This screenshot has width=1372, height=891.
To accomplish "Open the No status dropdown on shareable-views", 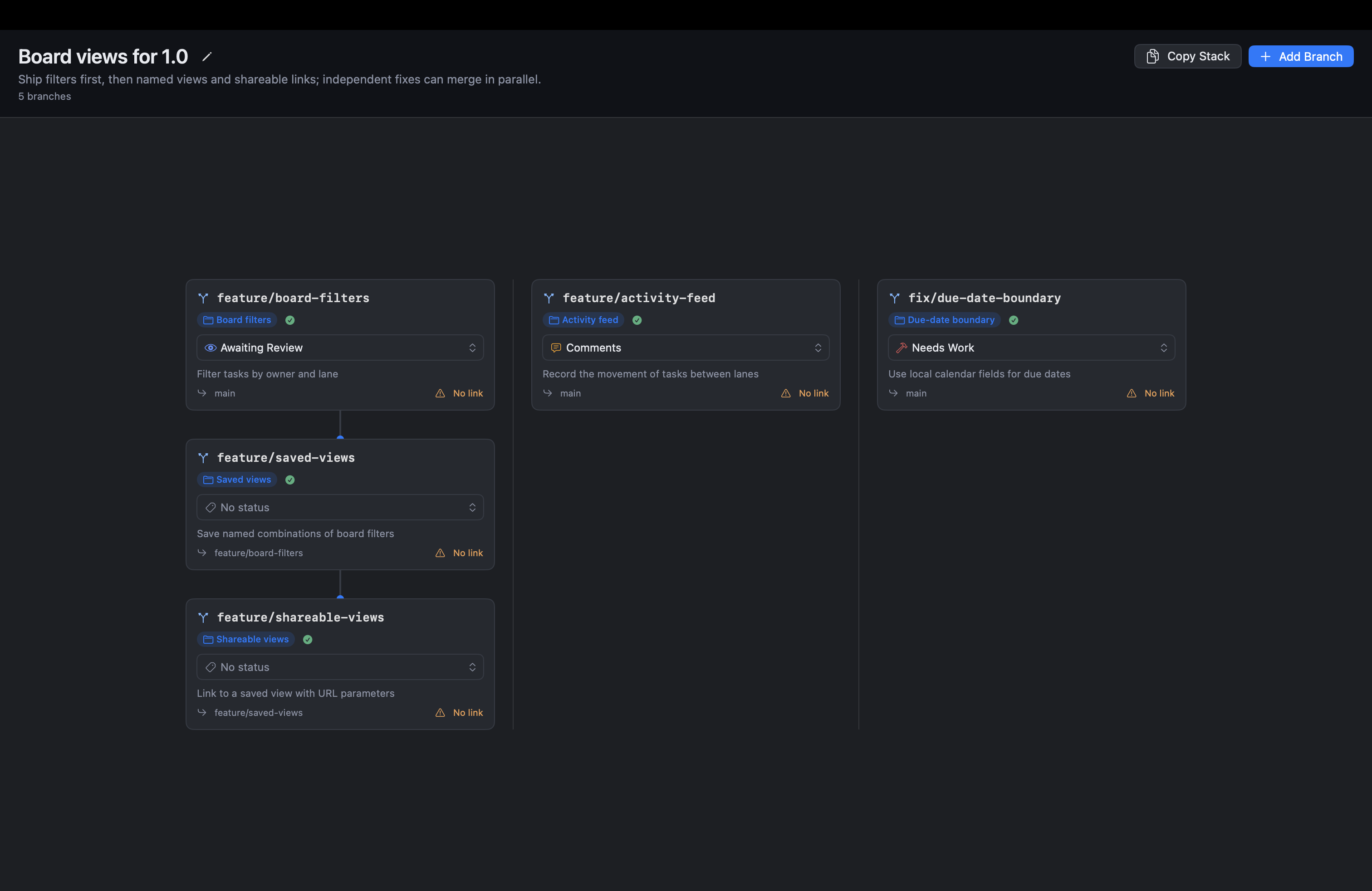I will pyautogui.click(x=340, y=667).
